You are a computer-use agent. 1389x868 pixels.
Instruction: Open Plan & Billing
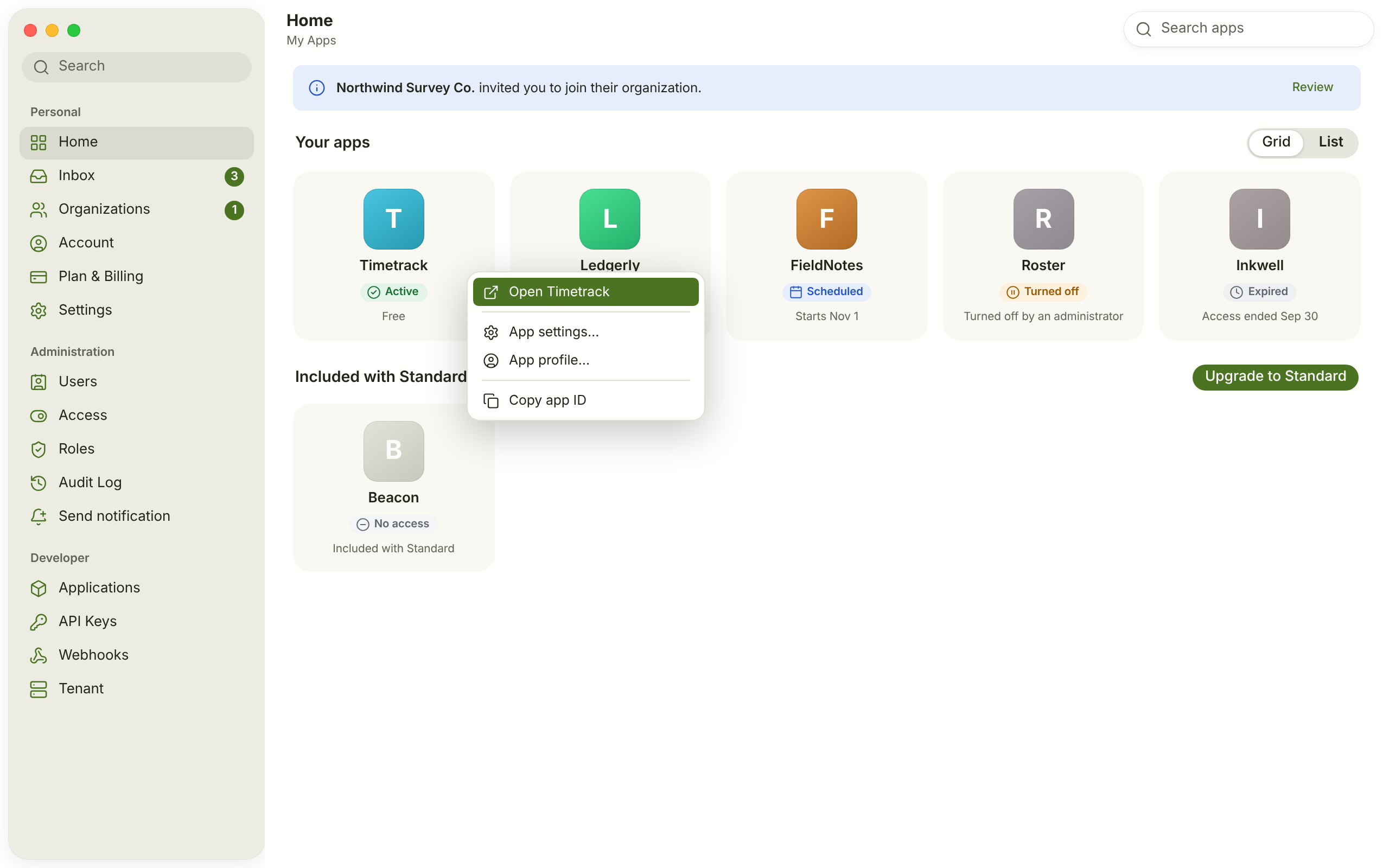click(136, 277)
